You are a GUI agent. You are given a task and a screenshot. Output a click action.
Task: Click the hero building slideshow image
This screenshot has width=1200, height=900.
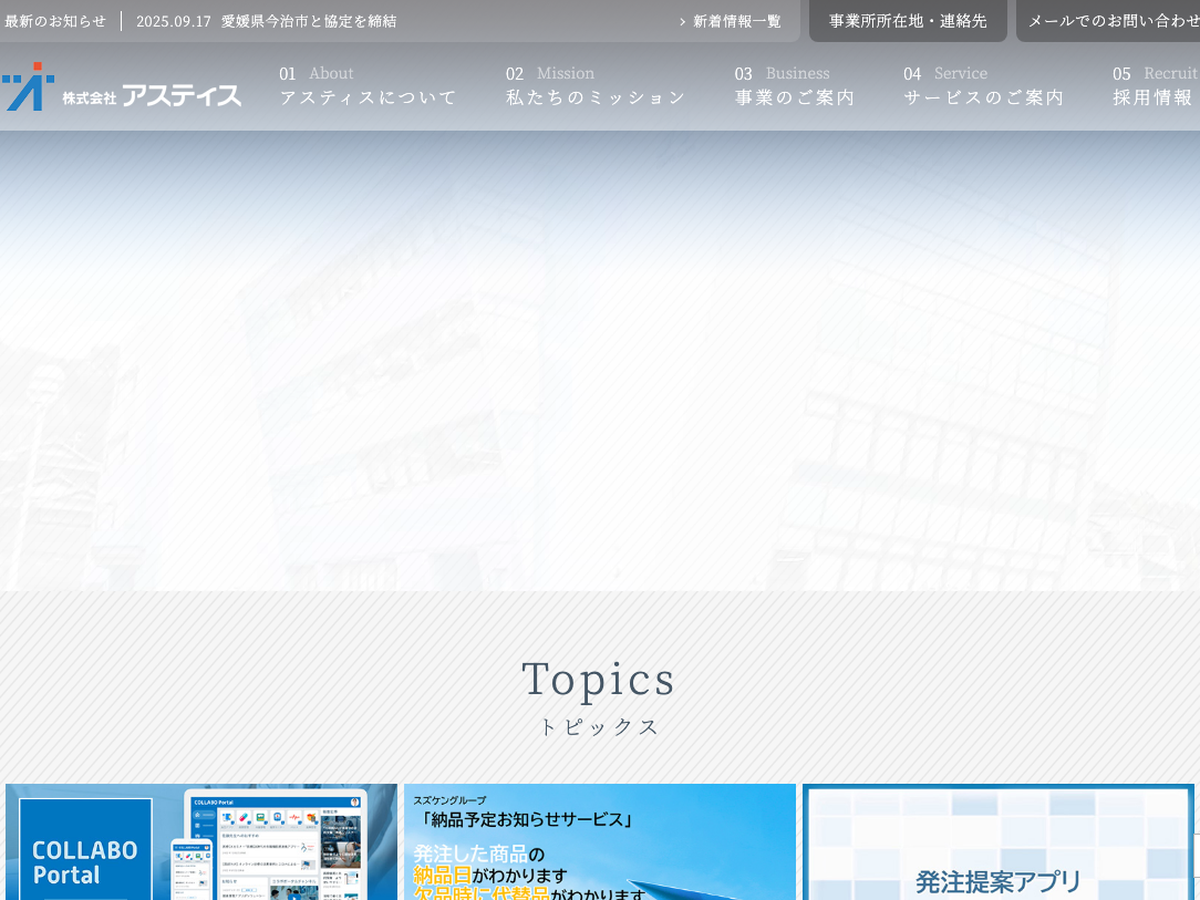(600, 360)
